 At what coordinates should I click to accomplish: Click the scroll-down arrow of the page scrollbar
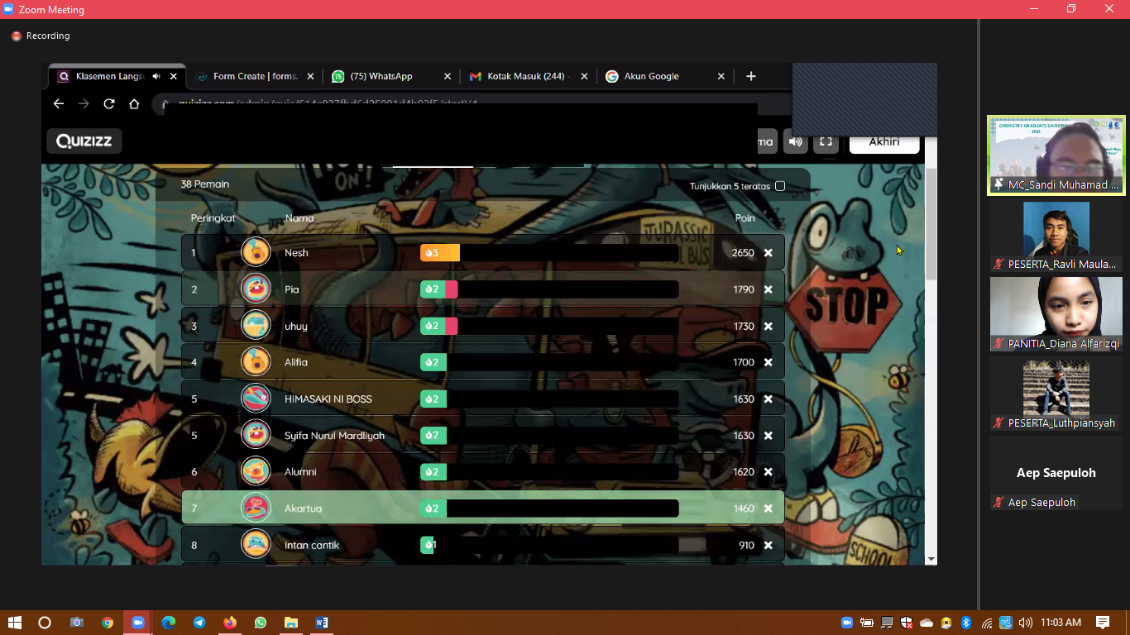[x=931, y=559]
